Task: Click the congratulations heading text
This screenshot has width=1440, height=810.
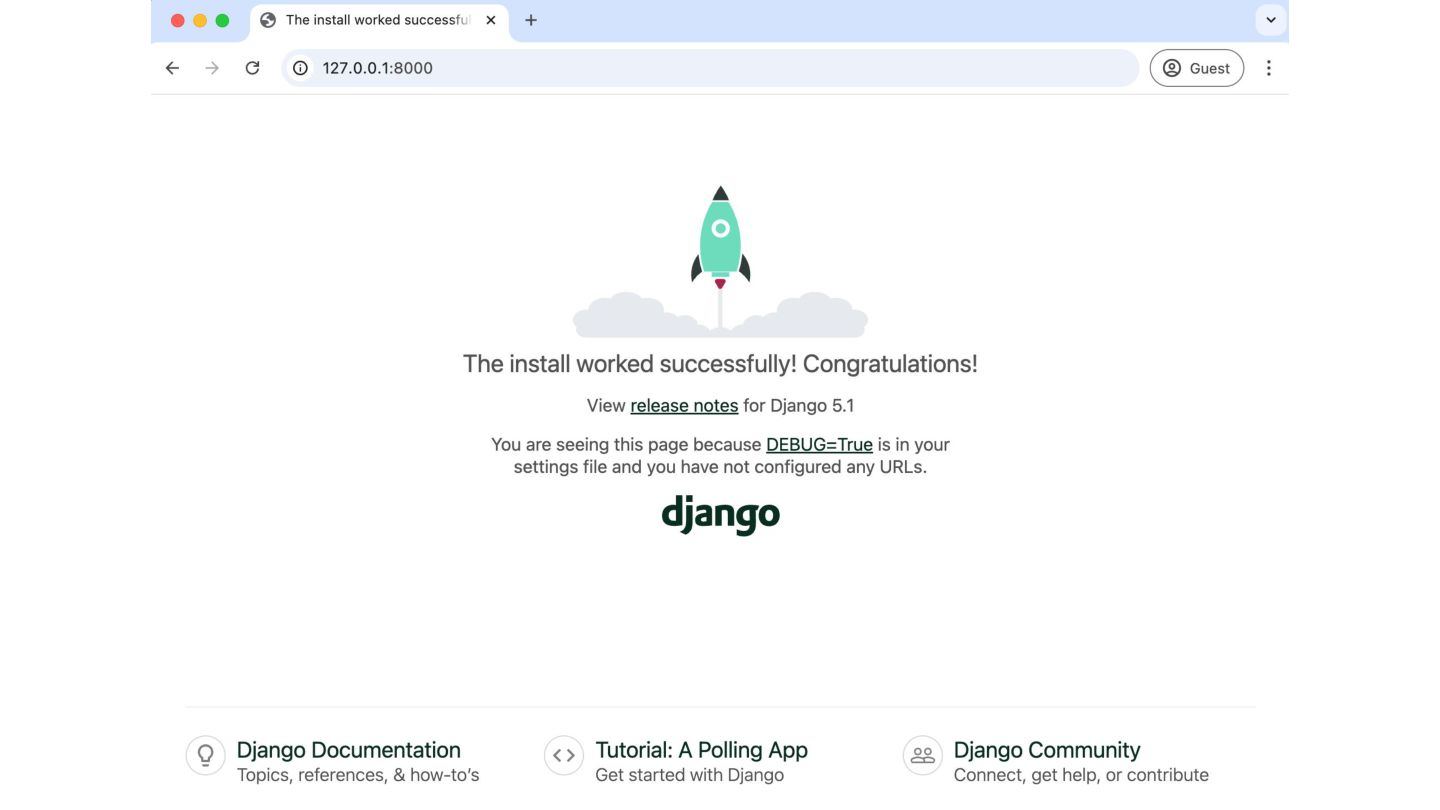Action: click(x=720, y=364)
